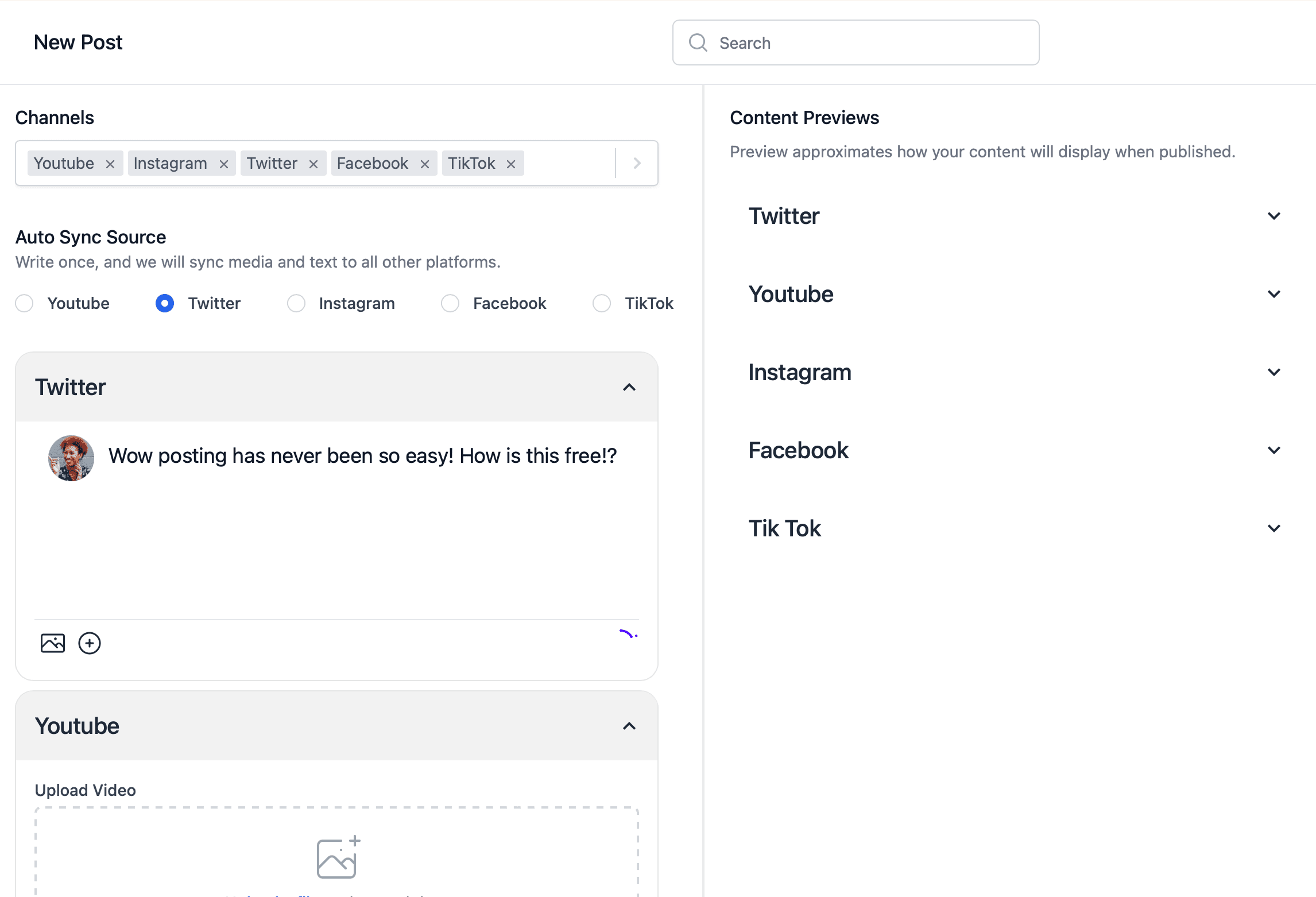Click the Upload Video image-plus icon
Viewport: 1316px width, 897px height.
(x=338, y=858)
